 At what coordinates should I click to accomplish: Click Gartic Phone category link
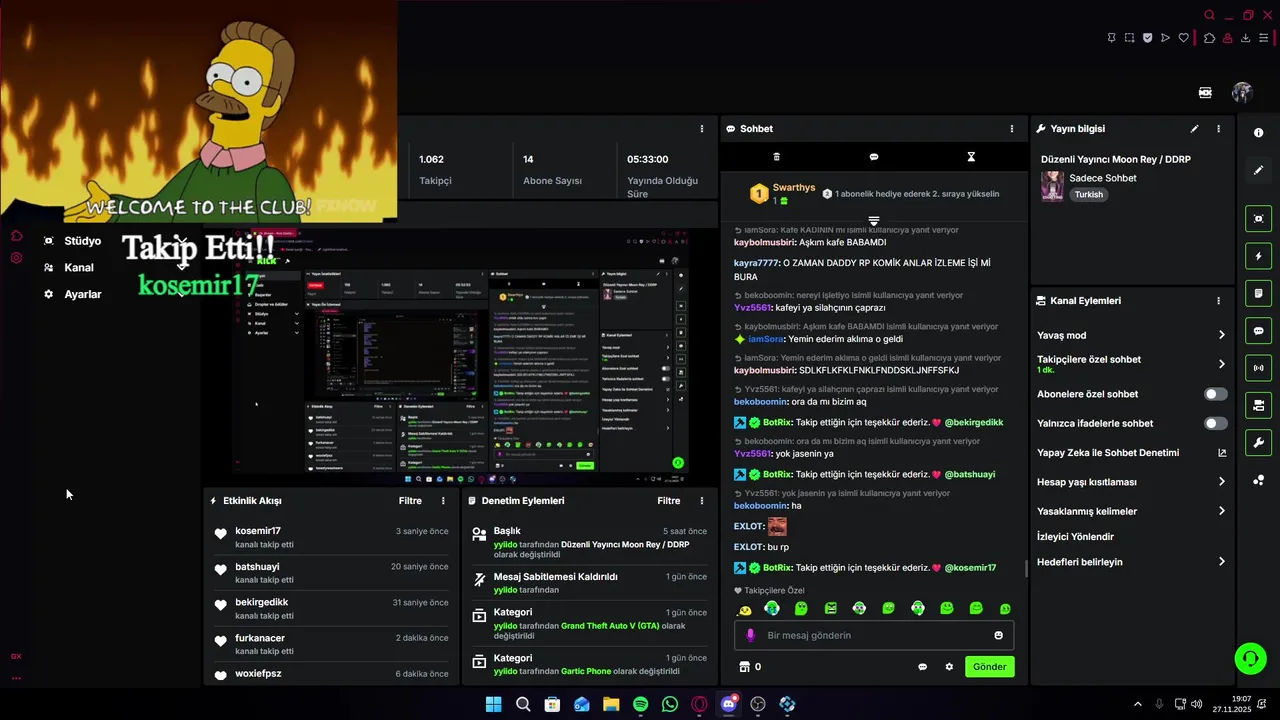[586, 671]
